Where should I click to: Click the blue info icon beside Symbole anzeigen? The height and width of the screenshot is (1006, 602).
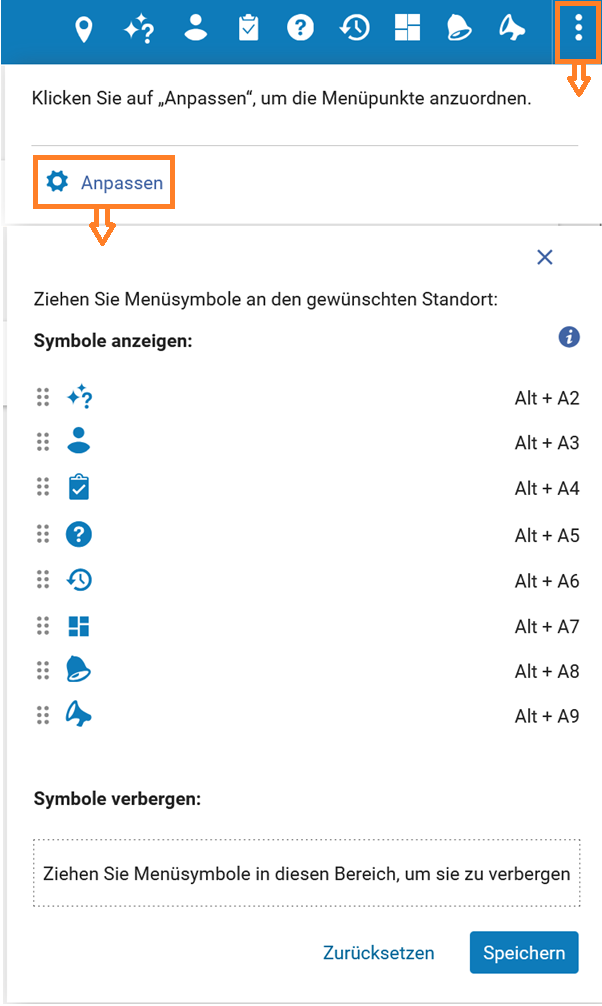(x=569, y=337)
